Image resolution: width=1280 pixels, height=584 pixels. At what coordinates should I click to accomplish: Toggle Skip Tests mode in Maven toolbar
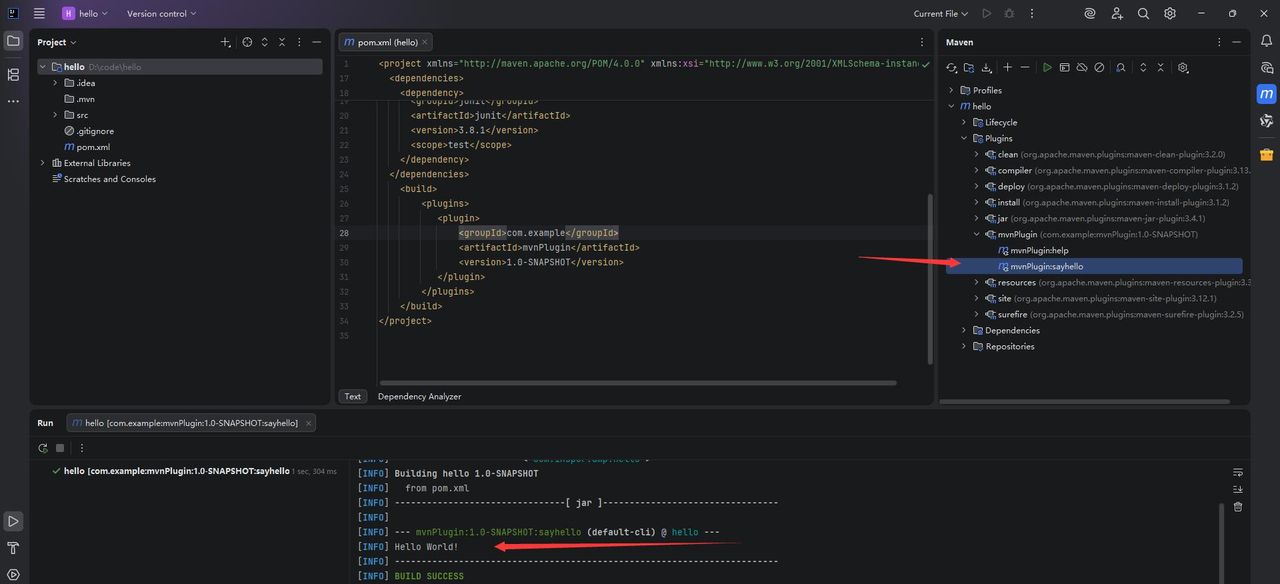click(x=1099, y=68)
